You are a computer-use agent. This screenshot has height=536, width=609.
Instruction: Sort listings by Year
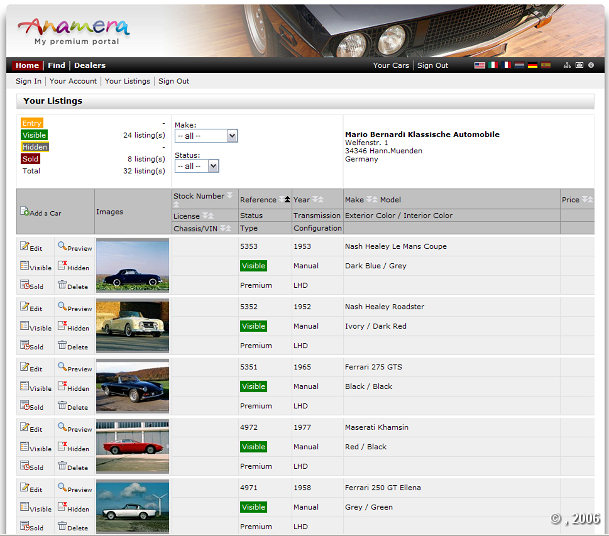click(x=317, y=199)
